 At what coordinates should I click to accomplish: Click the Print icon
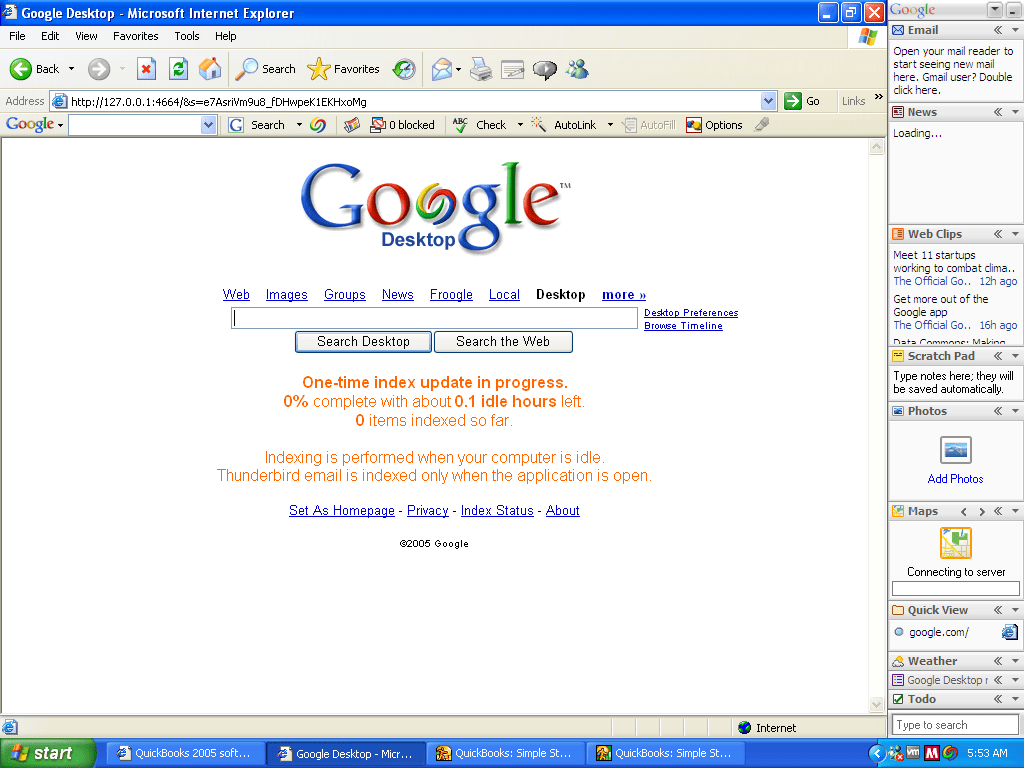(481, 69)
